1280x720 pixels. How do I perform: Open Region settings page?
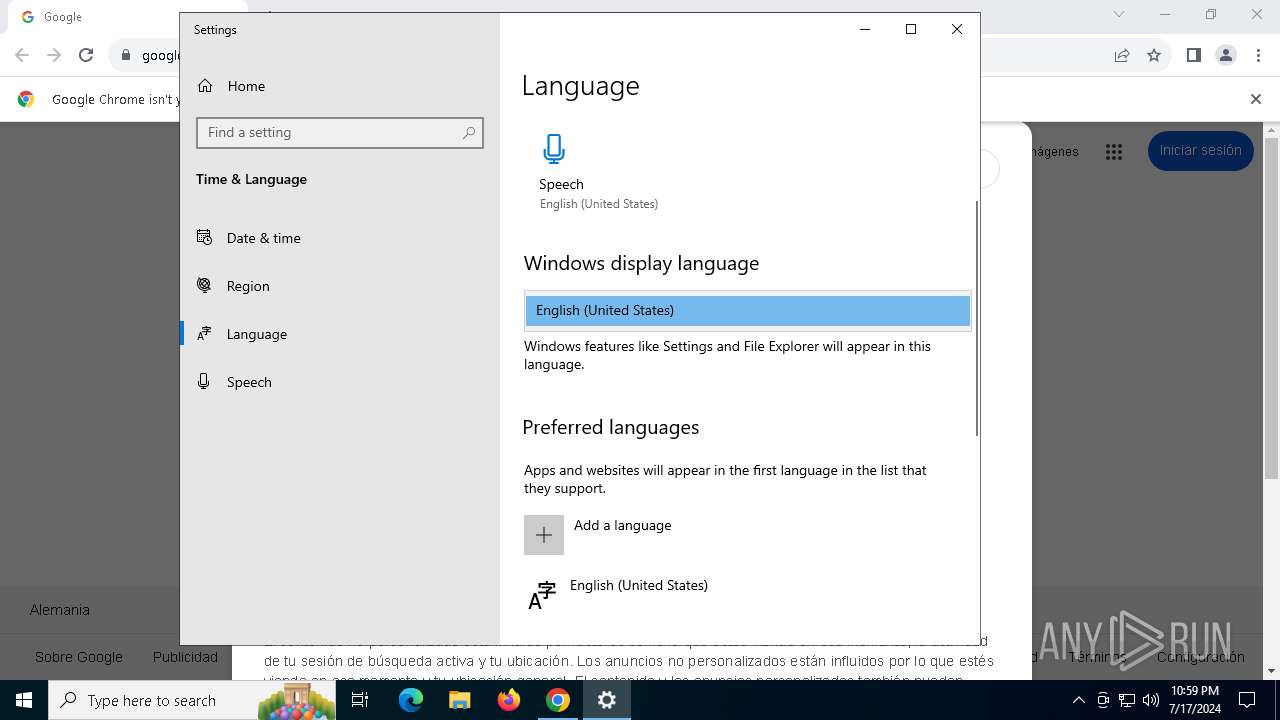(340, 286)
